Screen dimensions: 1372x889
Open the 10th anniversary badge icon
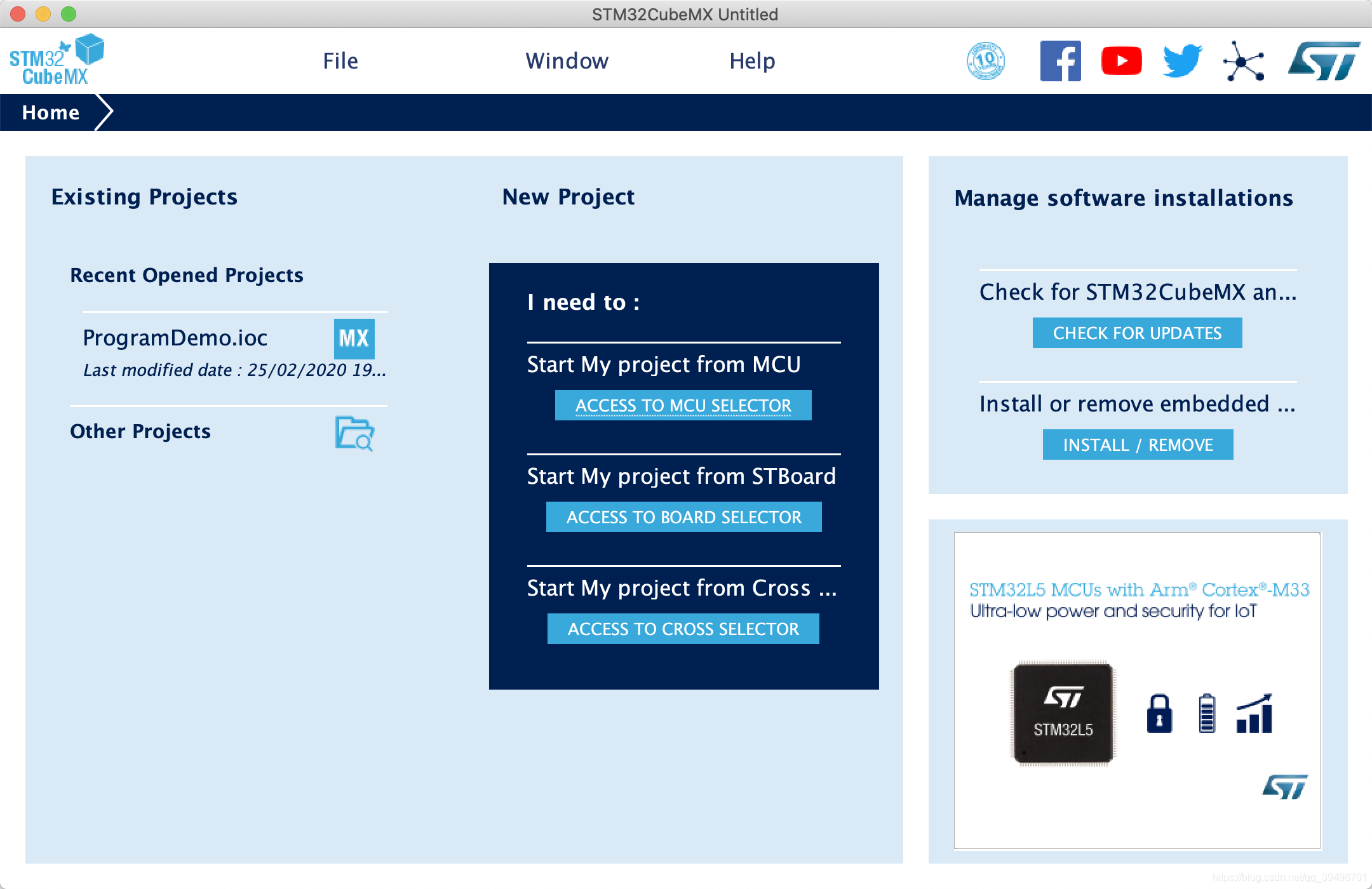[x=986, y=61]
